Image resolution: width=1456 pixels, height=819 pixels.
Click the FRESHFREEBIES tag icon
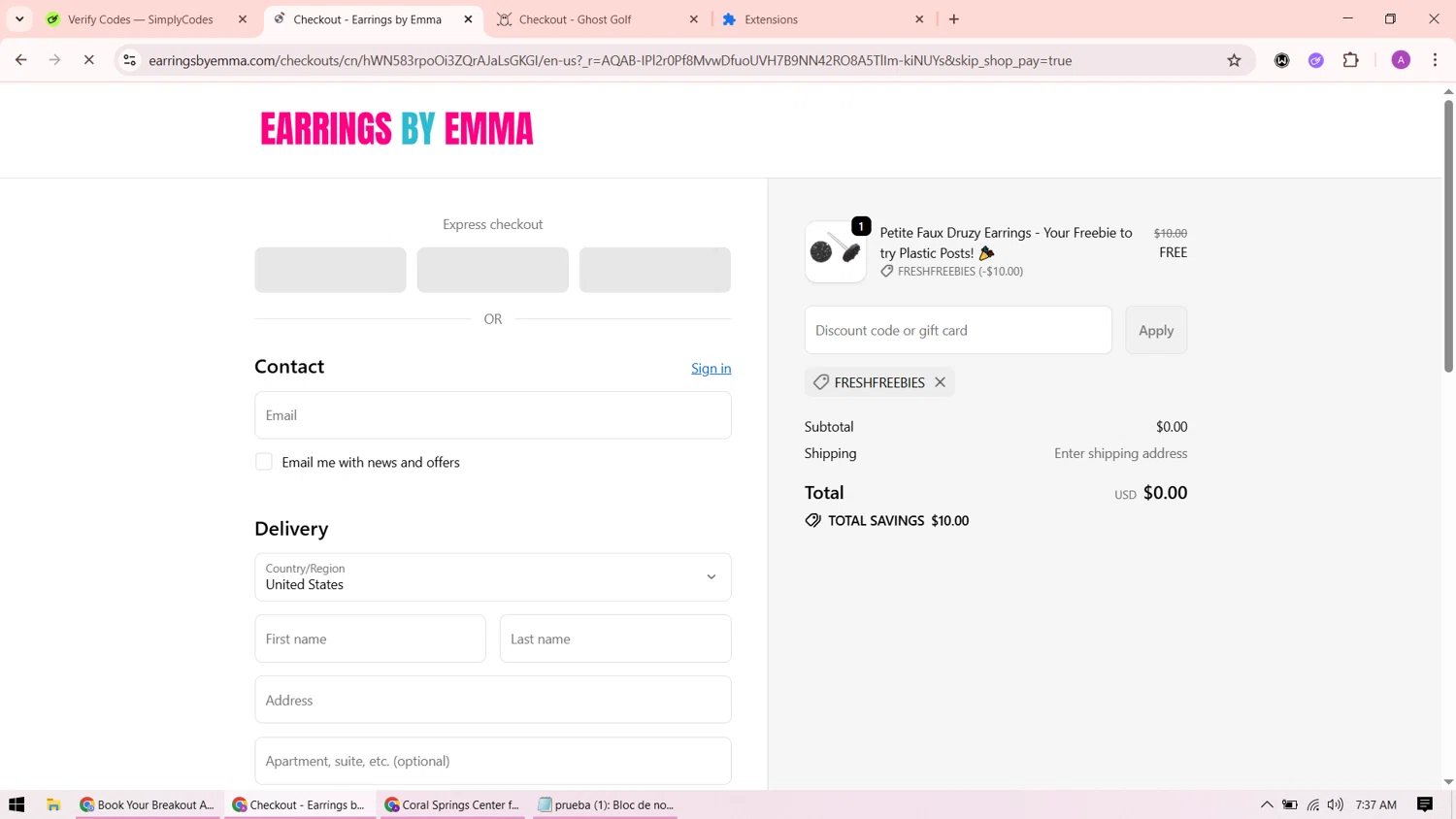(821, 382)
